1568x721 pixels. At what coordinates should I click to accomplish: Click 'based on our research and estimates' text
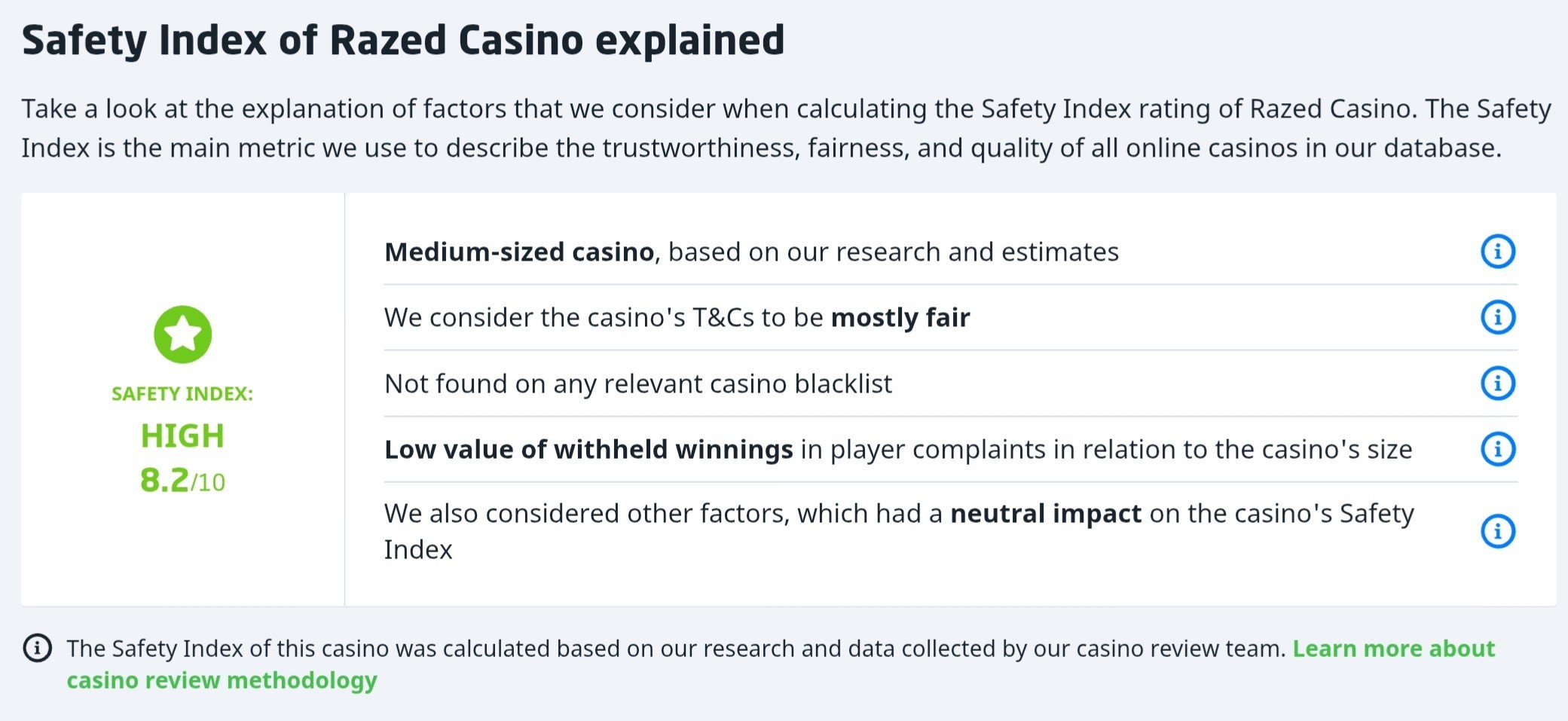894,252
